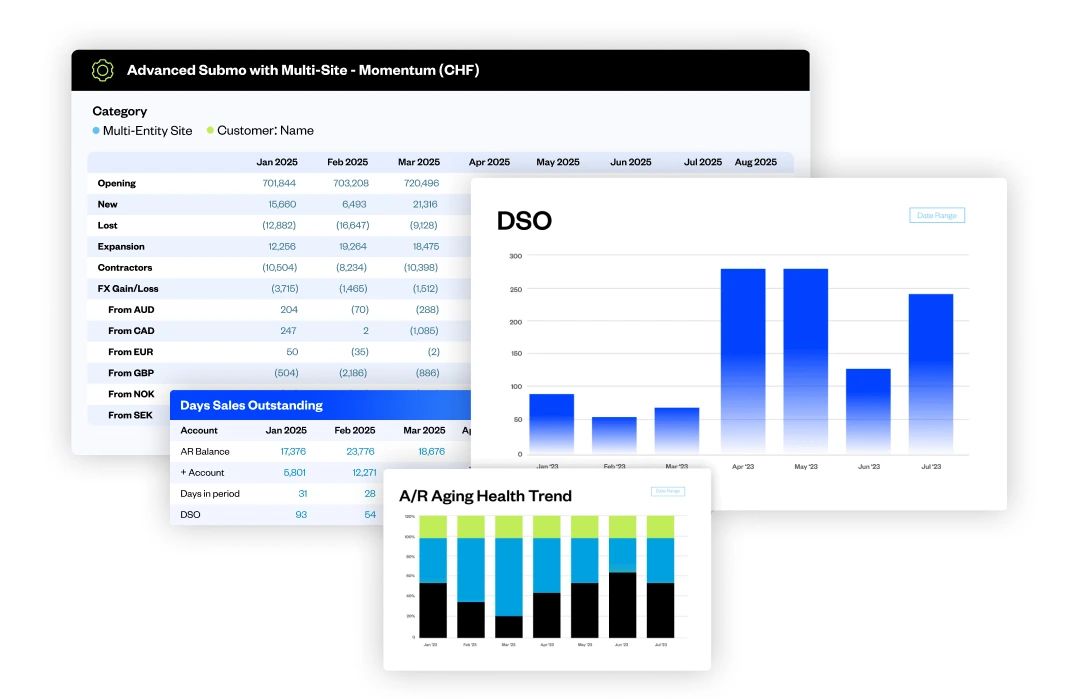
Task: Select the From AUD currency sub-row
Action: [x=130, y=309]
